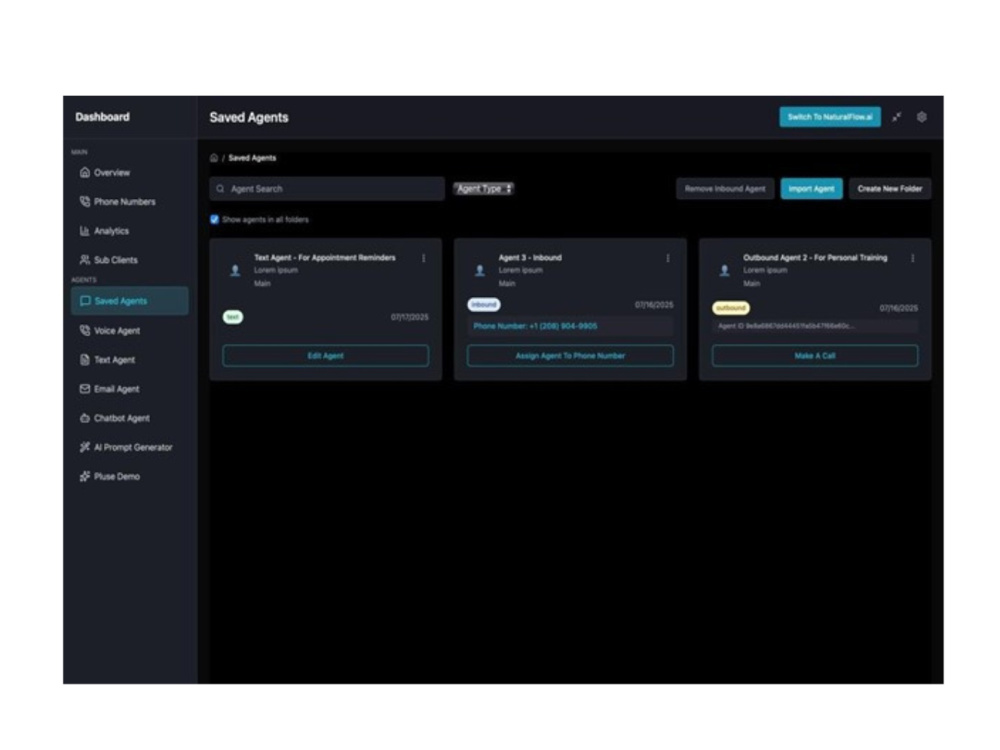Viewport: 1000px width, 750px height.
Task: Toggle Show agents in all folders checkbox
Action: 214,219
